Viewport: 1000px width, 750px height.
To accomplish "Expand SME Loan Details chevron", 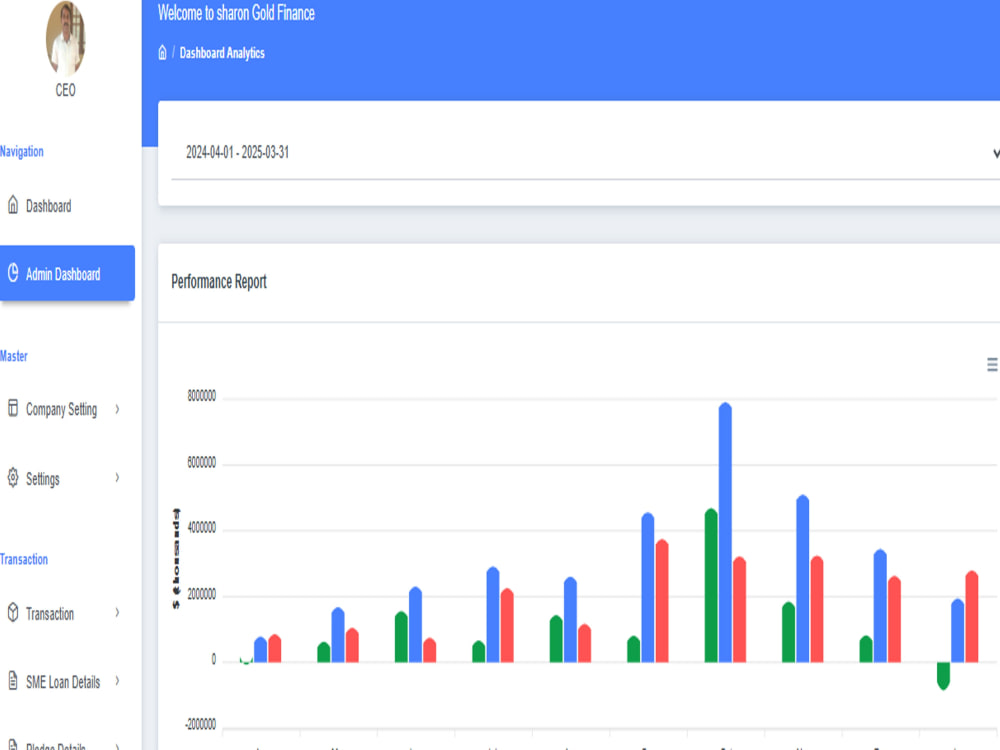I will [x=117, y=681].
